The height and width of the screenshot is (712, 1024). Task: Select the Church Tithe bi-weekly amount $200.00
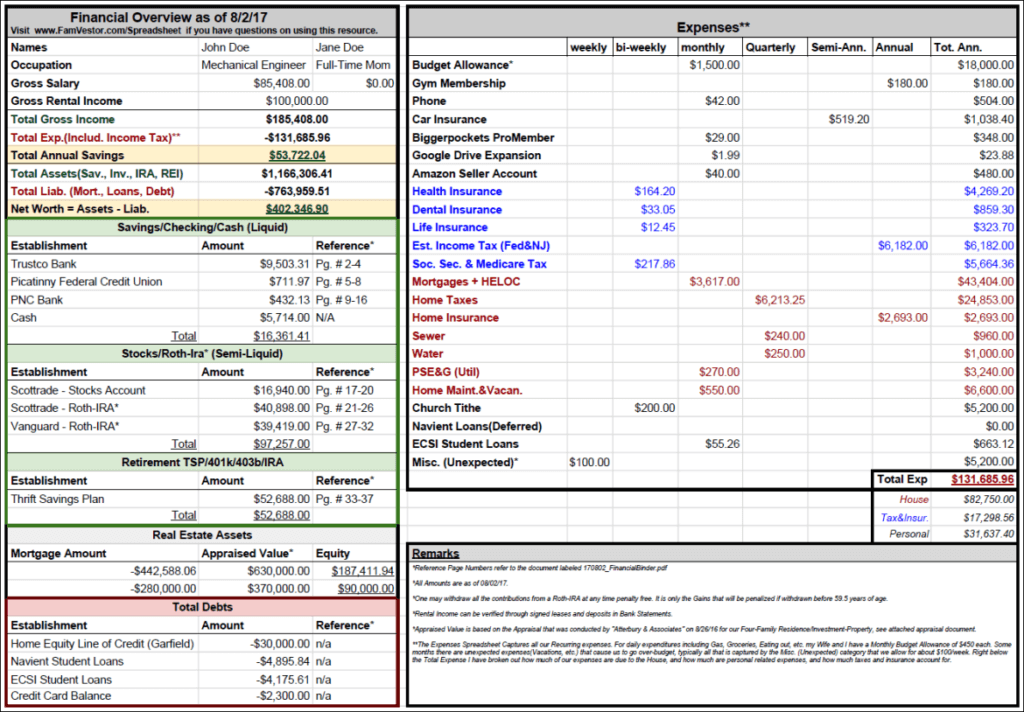(x=654, y=408)
